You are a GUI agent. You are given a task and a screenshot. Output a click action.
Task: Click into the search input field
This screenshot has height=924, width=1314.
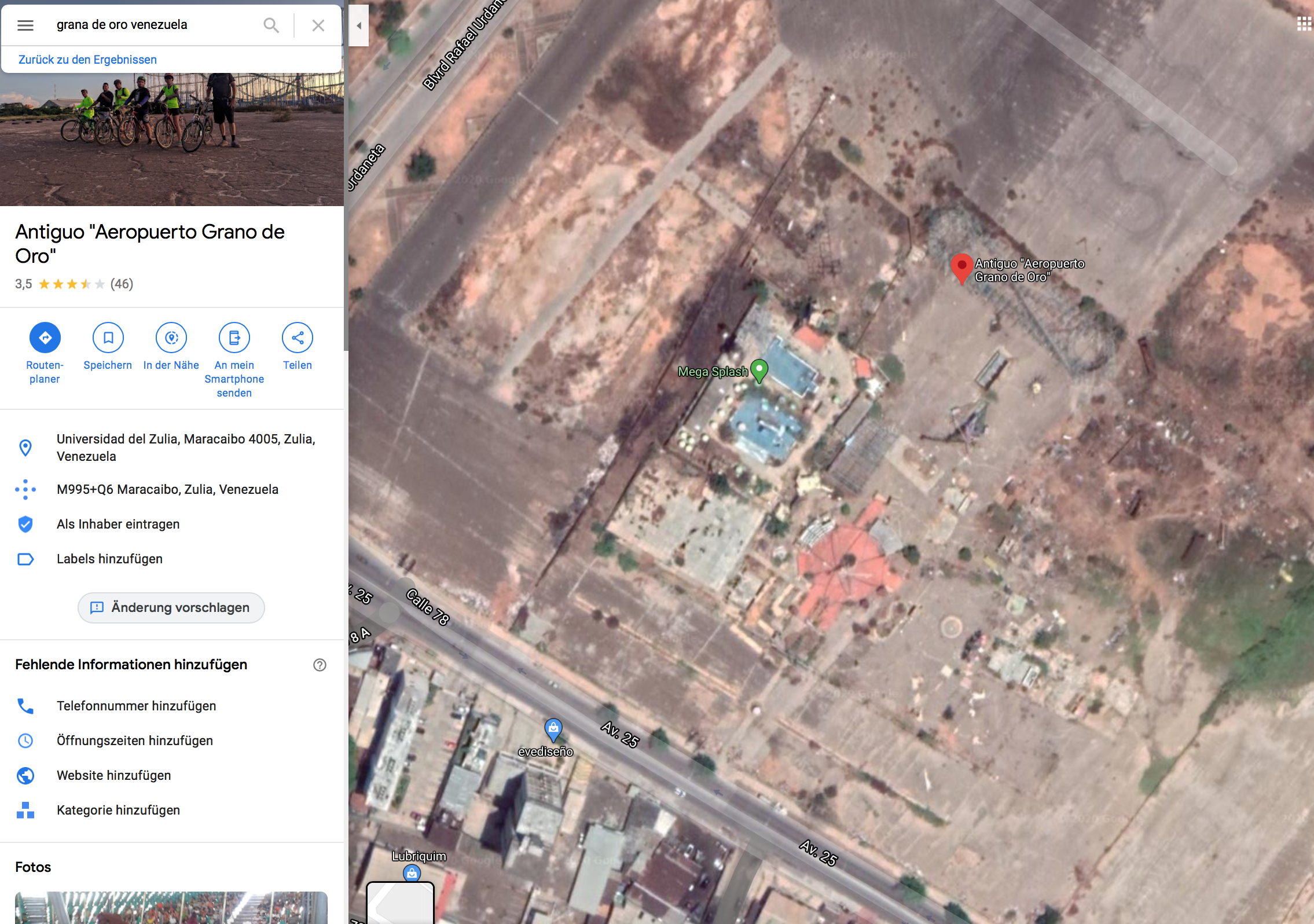click(151, 25)
